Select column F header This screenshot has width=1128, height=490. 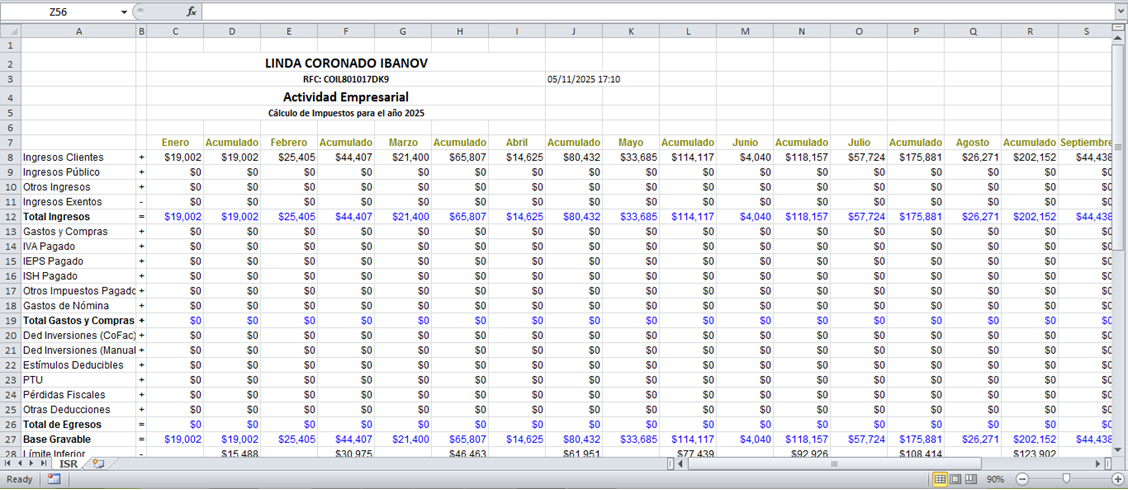tap(345, 31)
